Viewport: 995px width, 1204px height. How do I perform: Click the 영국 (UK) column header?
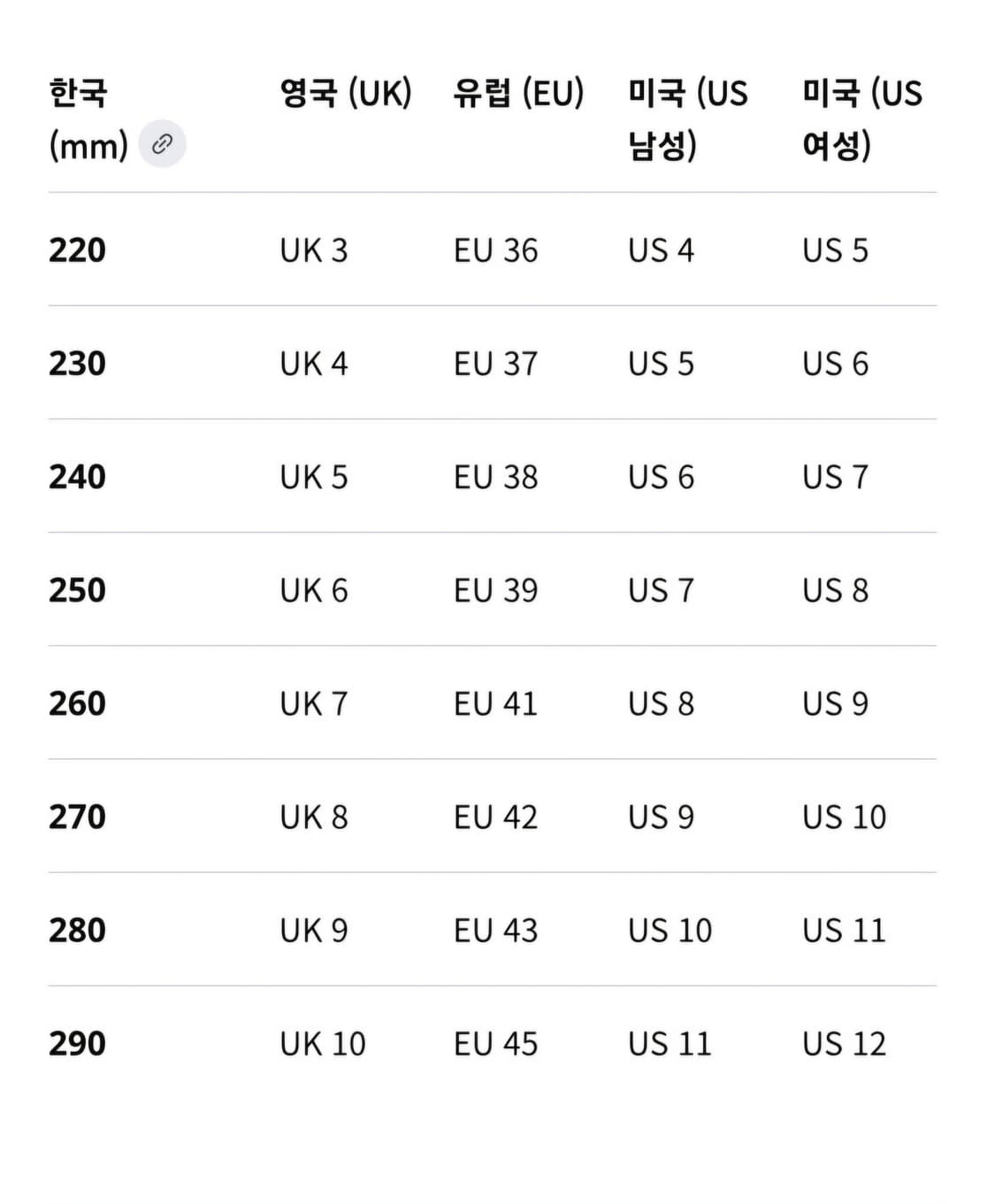point(345,93)
